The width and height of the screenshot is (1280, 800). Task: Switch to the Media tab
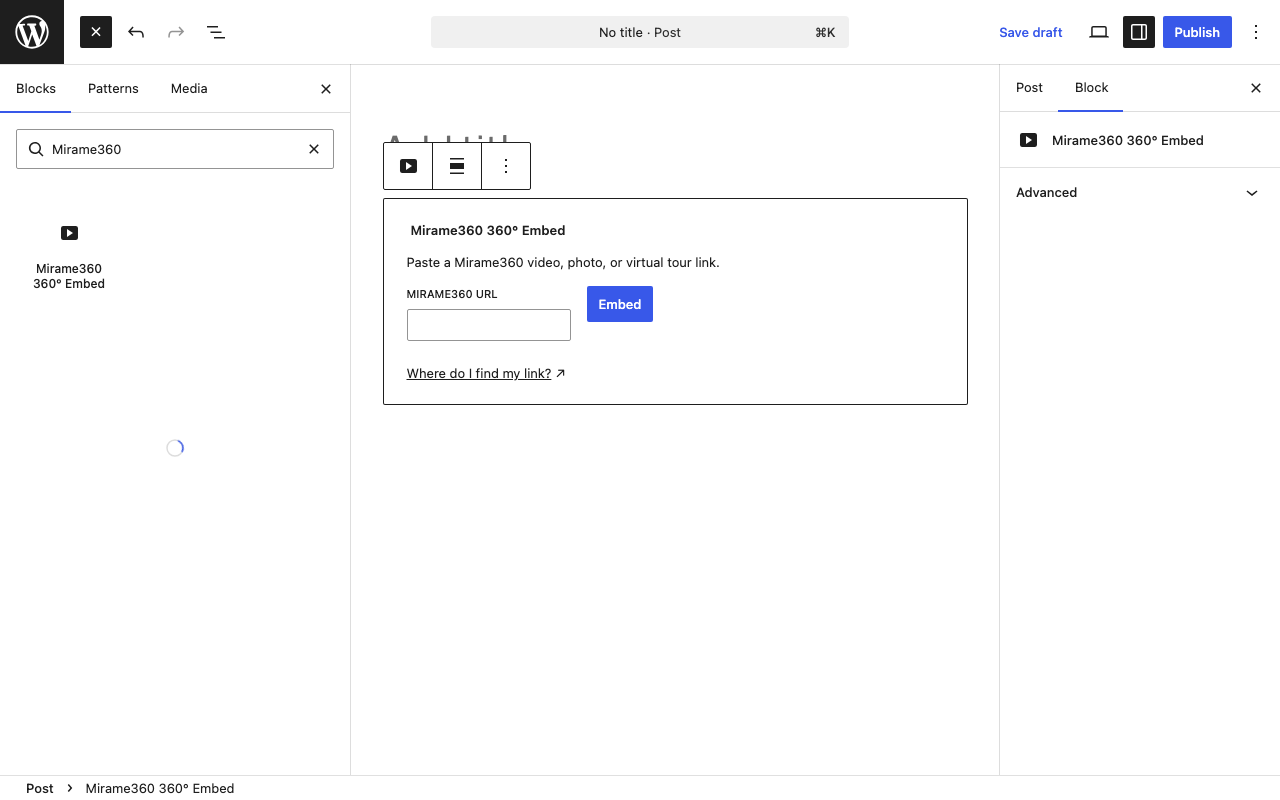tap(189, 88)
